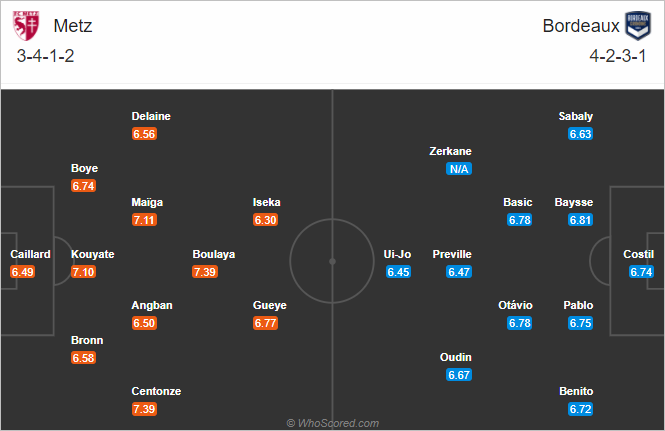
Task: Click player name Sabaly
Action: [x=576, y=116]
